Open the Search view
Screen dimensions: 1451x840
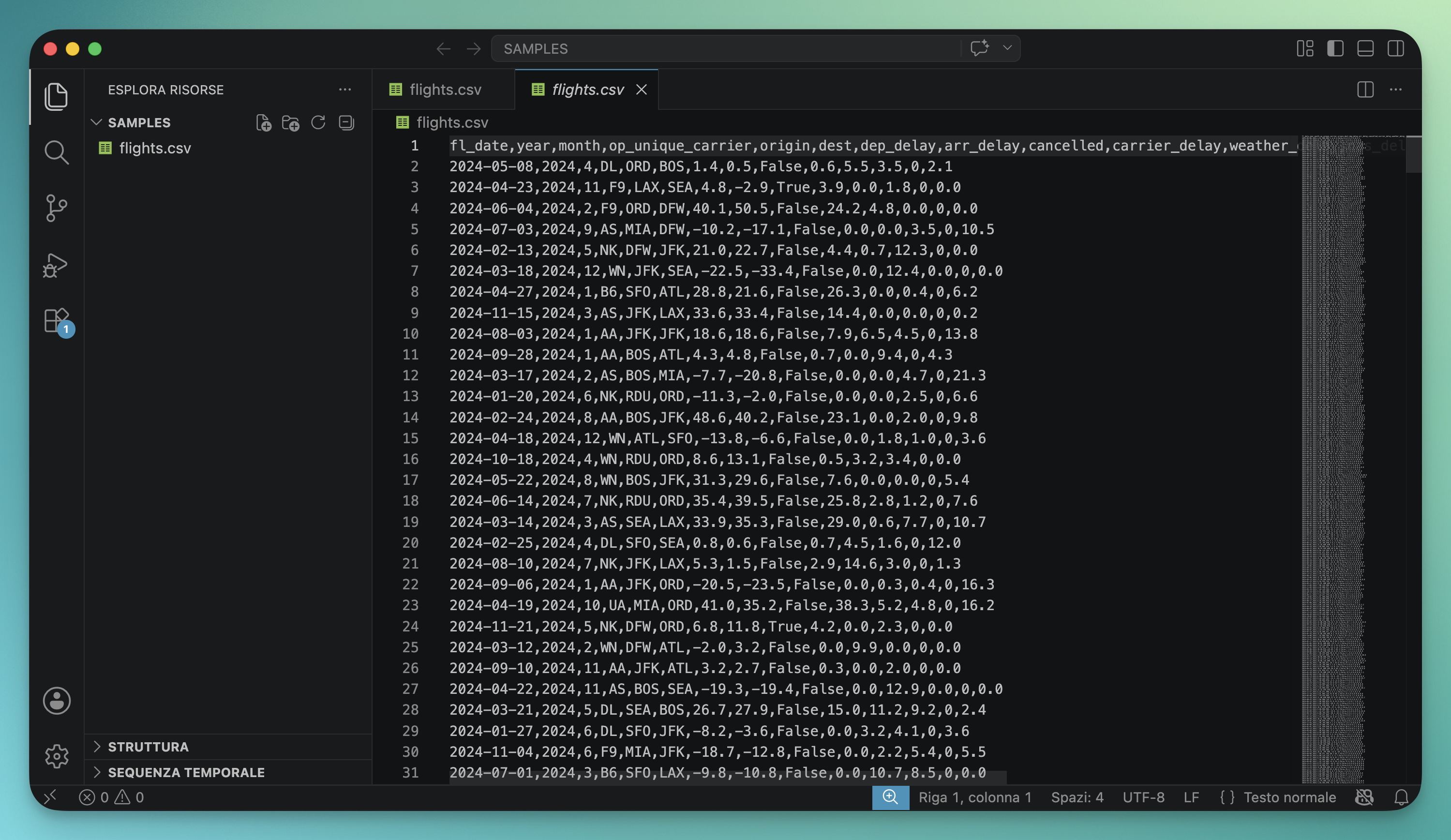56,152
